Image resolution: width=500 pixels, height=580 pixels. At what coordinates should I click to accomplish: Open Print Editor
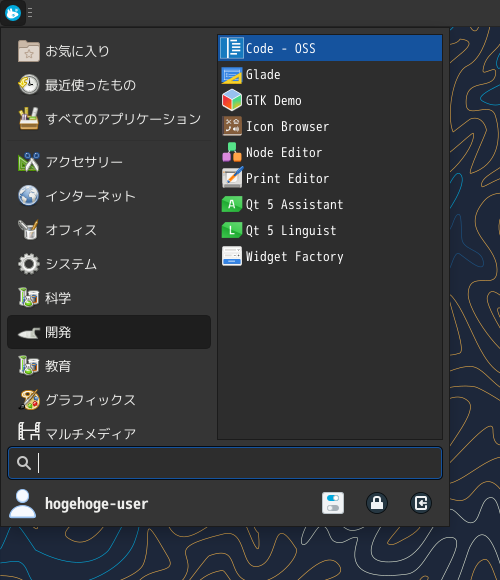click(x=330, y=178)
